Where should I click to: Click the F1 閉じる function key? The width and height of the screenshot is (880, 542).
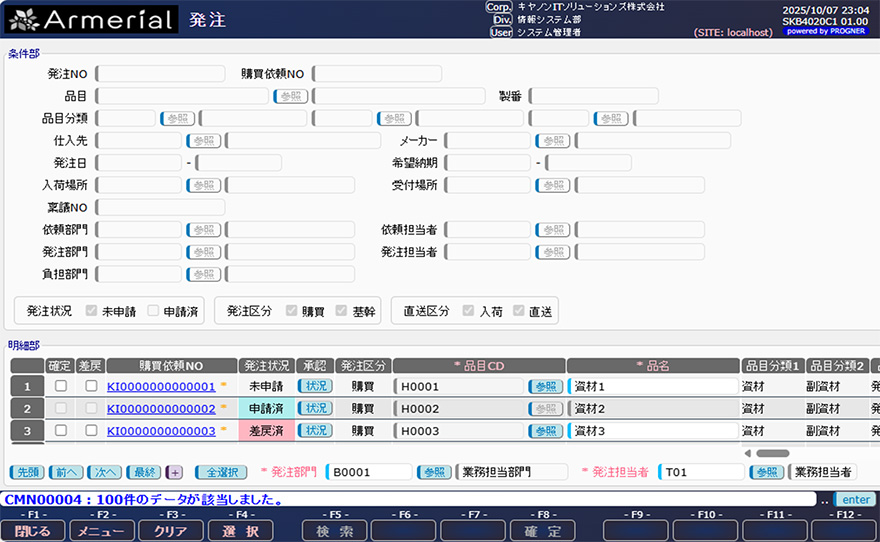click(x=33, y=531)
